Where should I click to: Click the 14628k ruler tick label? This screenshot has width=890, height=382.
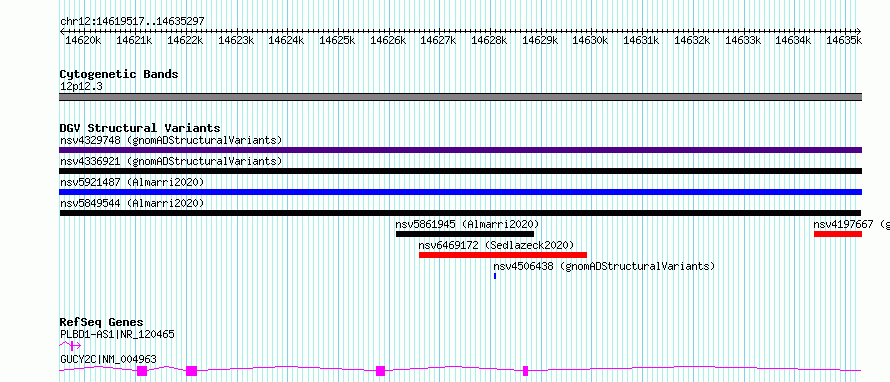click(x=489, y=40)
